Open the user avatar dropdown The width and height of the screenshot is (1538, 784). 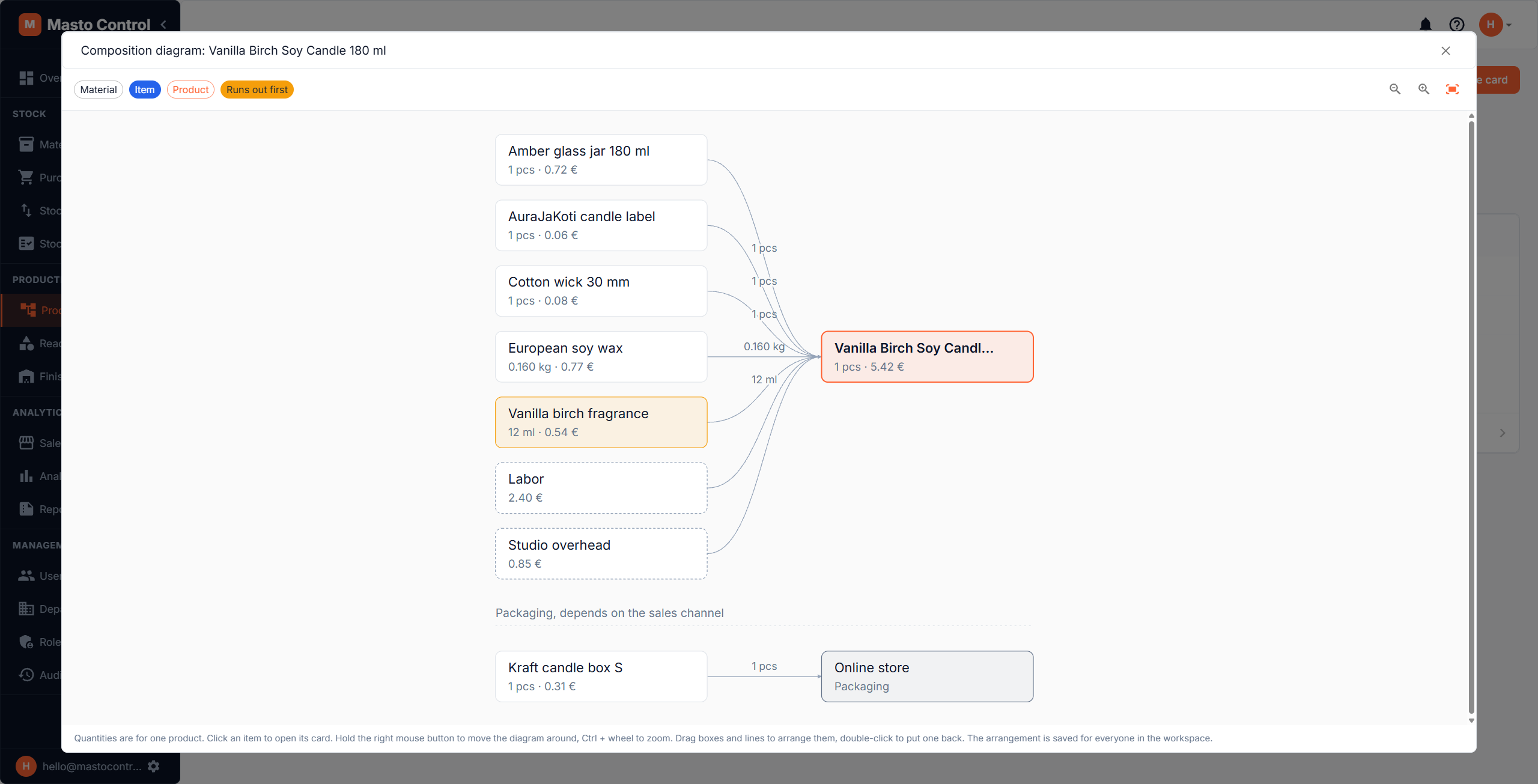(1495, 25)
